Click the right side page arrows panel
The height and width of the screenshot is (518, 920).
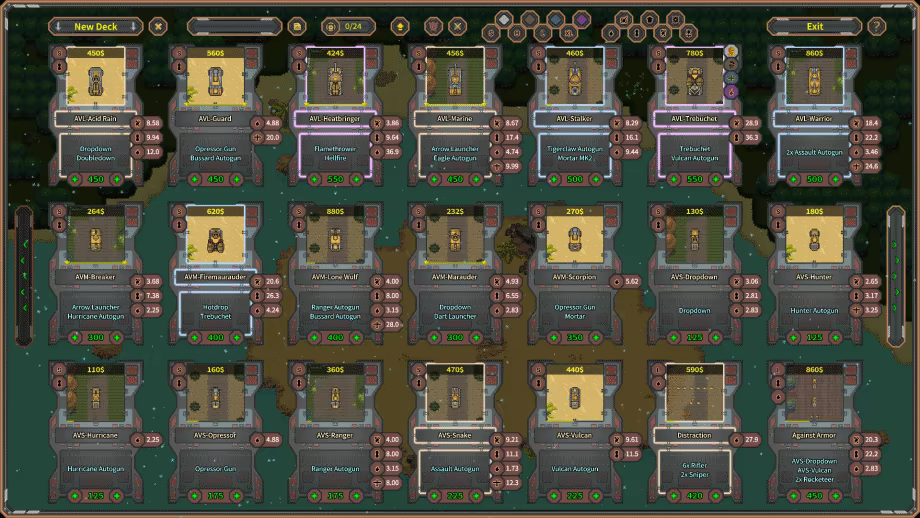click(895, 276)
